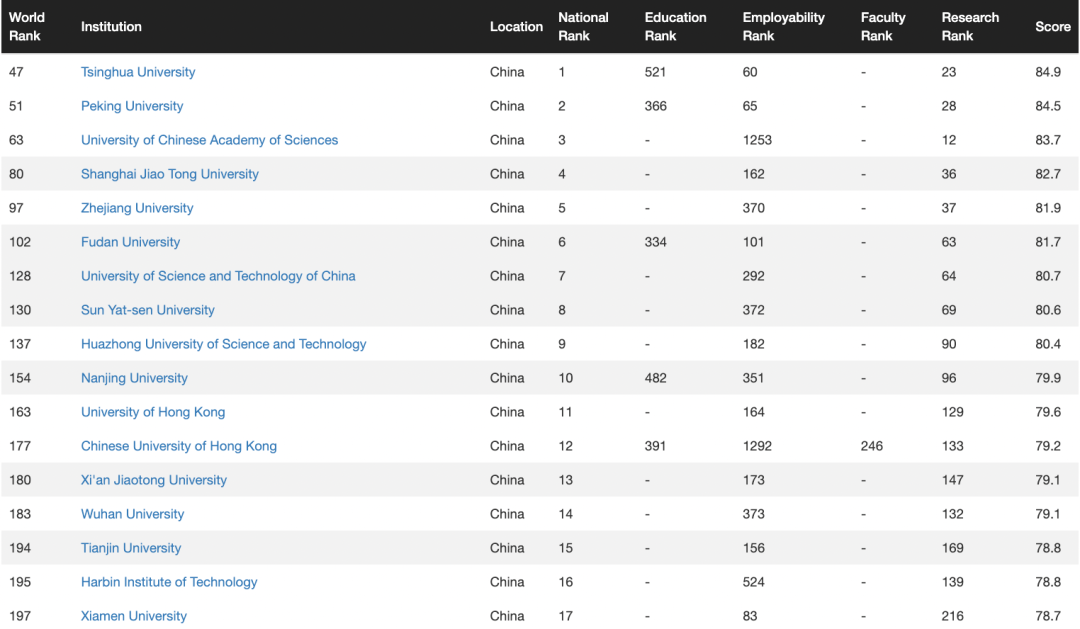Open University of Science and Technology of China
1080x629 pixels.
(x=218, y=276)
